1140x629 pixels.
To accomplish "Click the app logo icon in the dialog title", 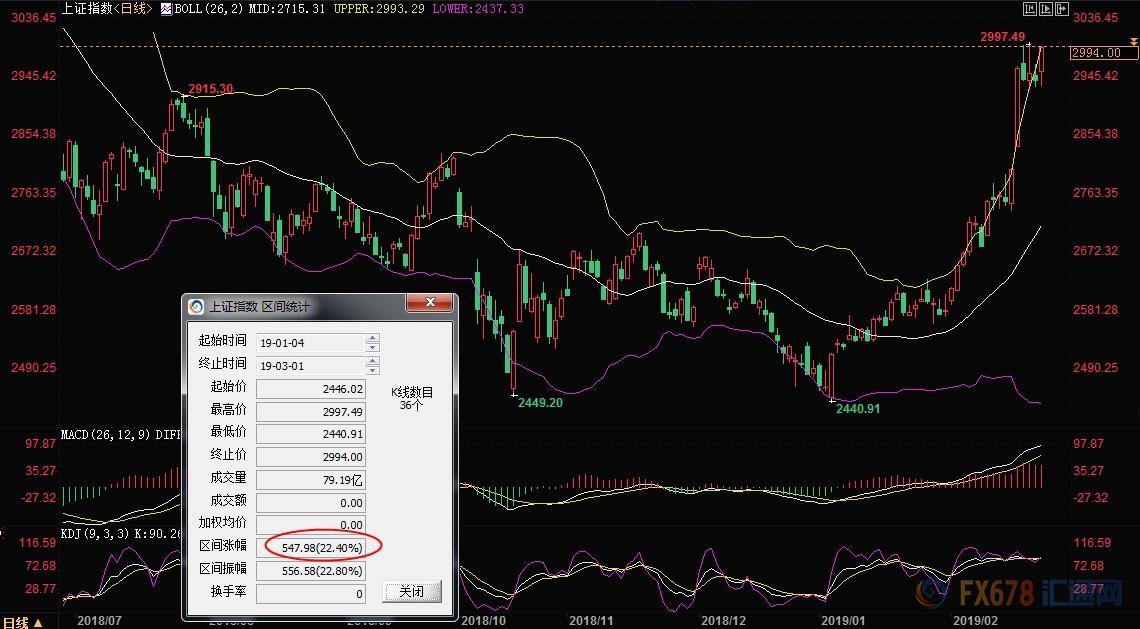I will [196, 306].
